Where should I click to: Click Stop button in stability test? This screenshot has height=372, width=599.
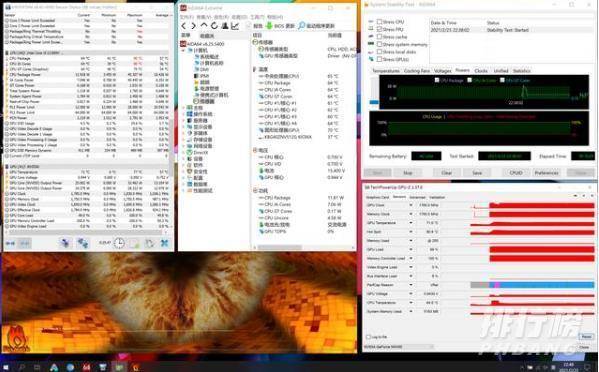[408, 173]
